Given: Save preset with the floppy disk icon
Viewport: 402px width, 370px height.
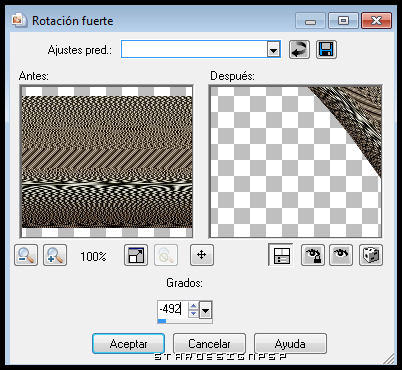Looking at the screenshot, I should [x=326, y=50].
